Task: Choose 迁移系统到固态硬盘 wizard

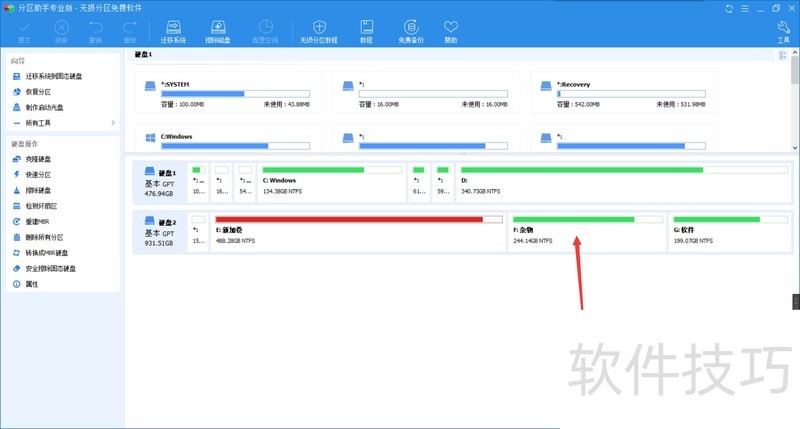Action: (x=60, y=77)
